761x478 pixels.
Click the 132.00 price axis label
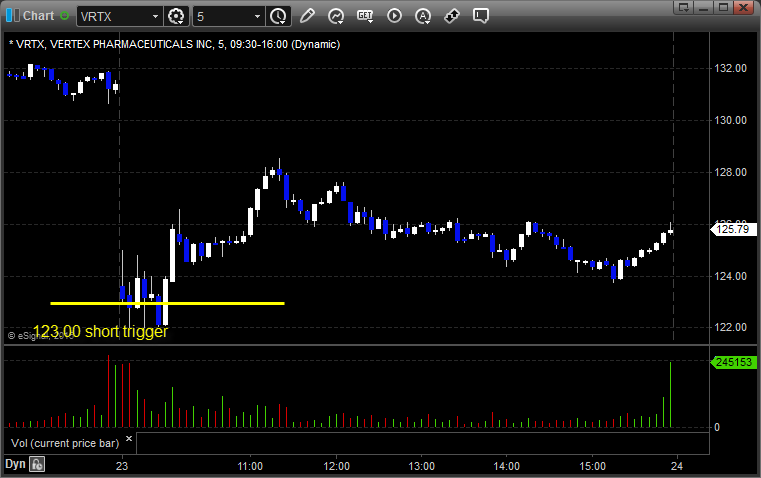(730, 68)
